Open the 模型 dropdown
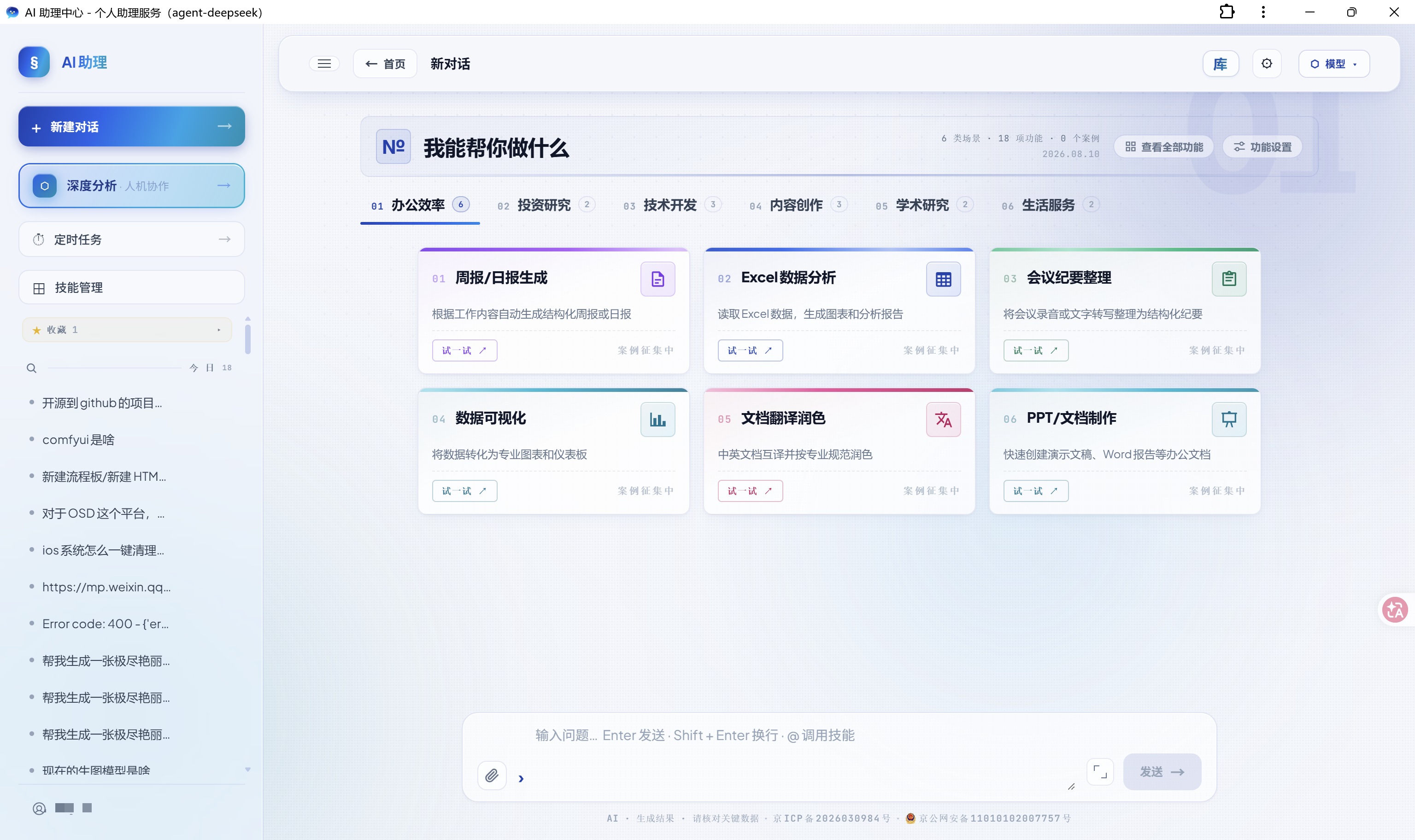Viewport: 1415px width, 840px height. [x=1333, y=64]
